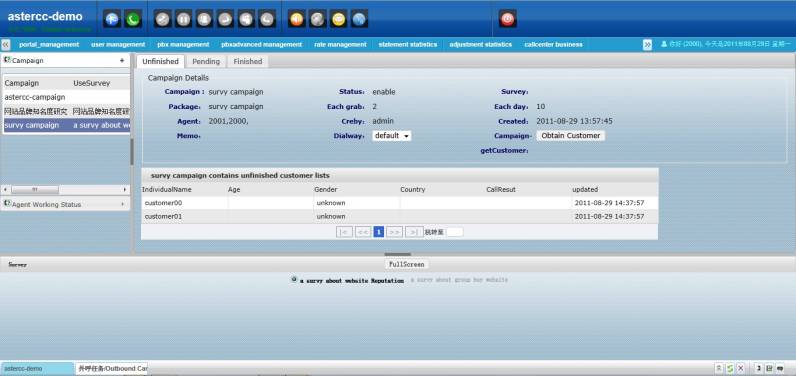The image size is (796, 376).
Task: Click the yellow message icon
Action: [x=339, y=19]
